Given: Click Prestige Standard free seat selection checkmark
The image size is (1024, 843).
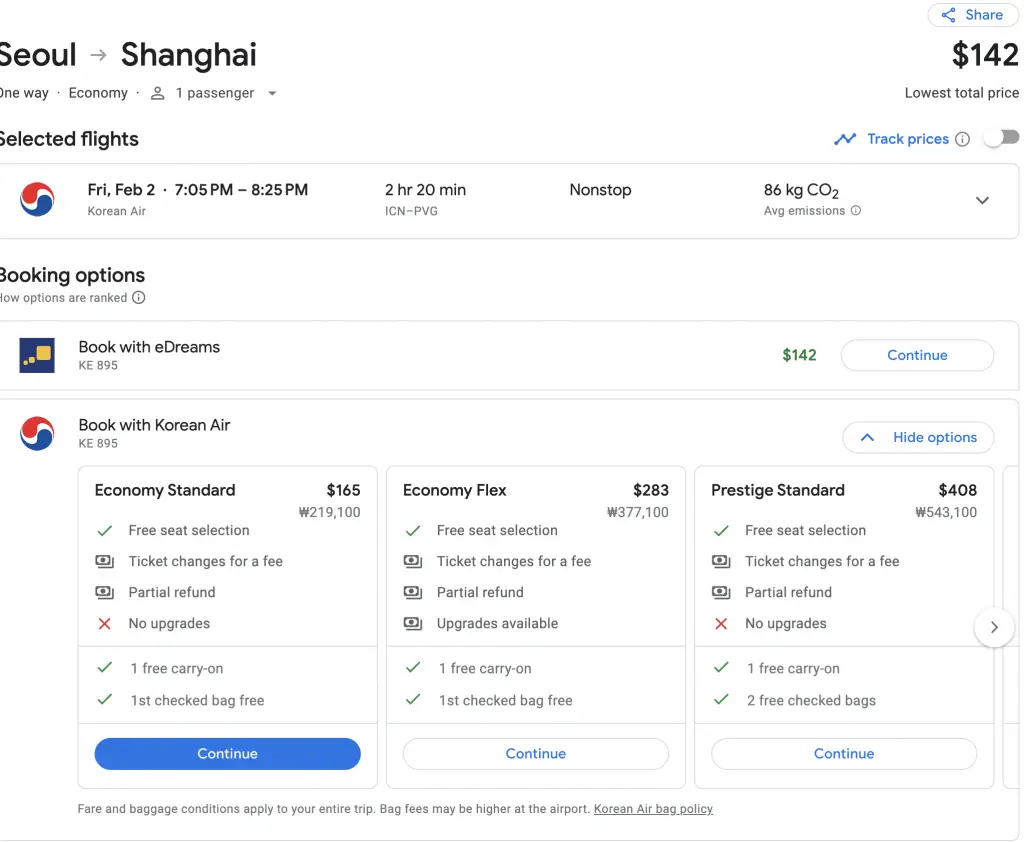Looking at the screenshot, I should tap(721, 531).
